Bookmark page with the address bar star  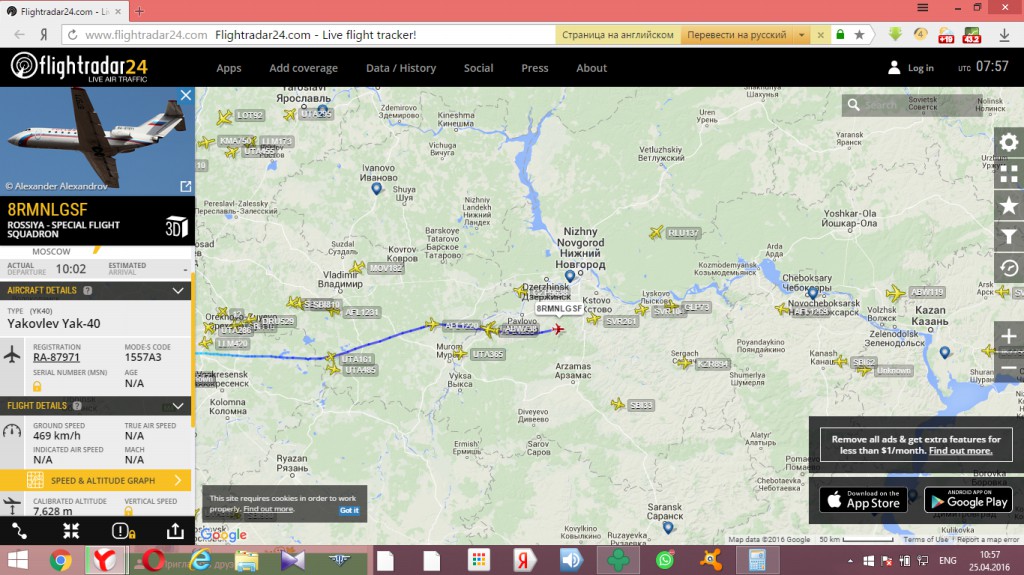point(859,35)
